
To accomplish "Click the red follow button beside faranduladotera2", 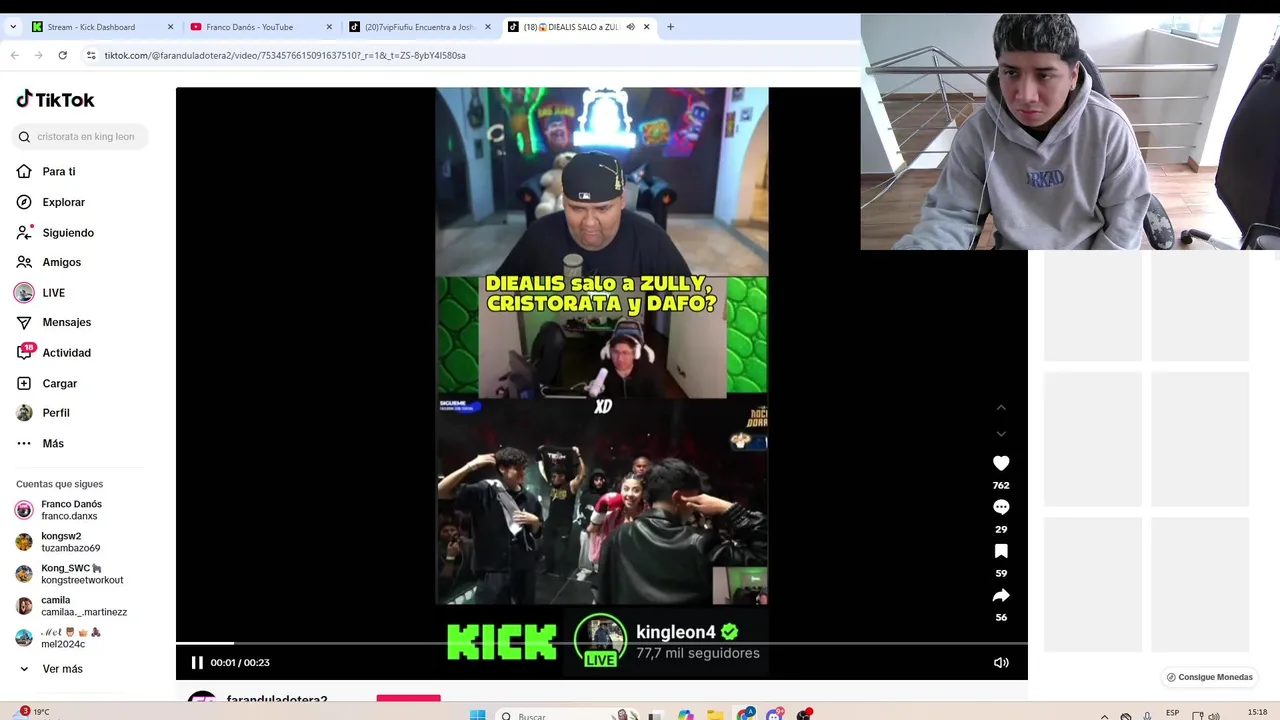I will 408,699.
